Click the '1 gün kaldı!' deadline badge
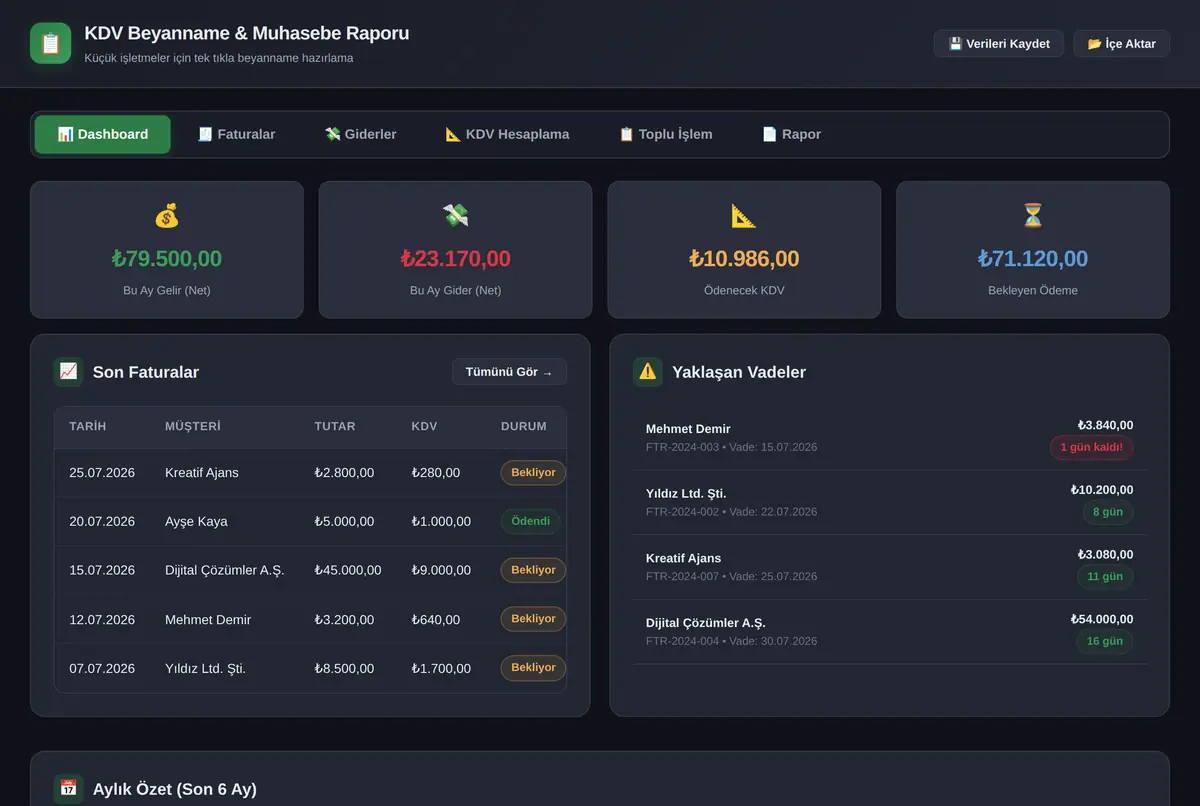Screen dimensions: 1200x806 coord(1091,448)
